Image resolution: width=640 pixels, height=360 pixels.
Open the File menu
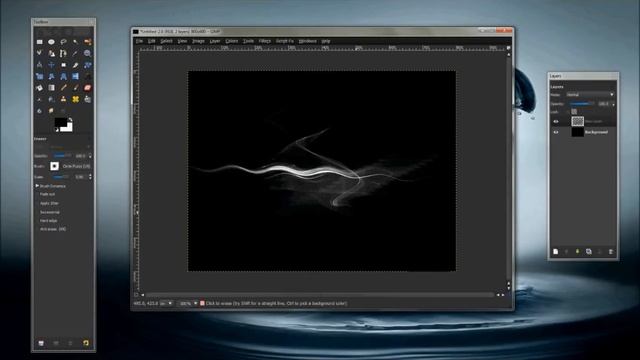[139, 41]
